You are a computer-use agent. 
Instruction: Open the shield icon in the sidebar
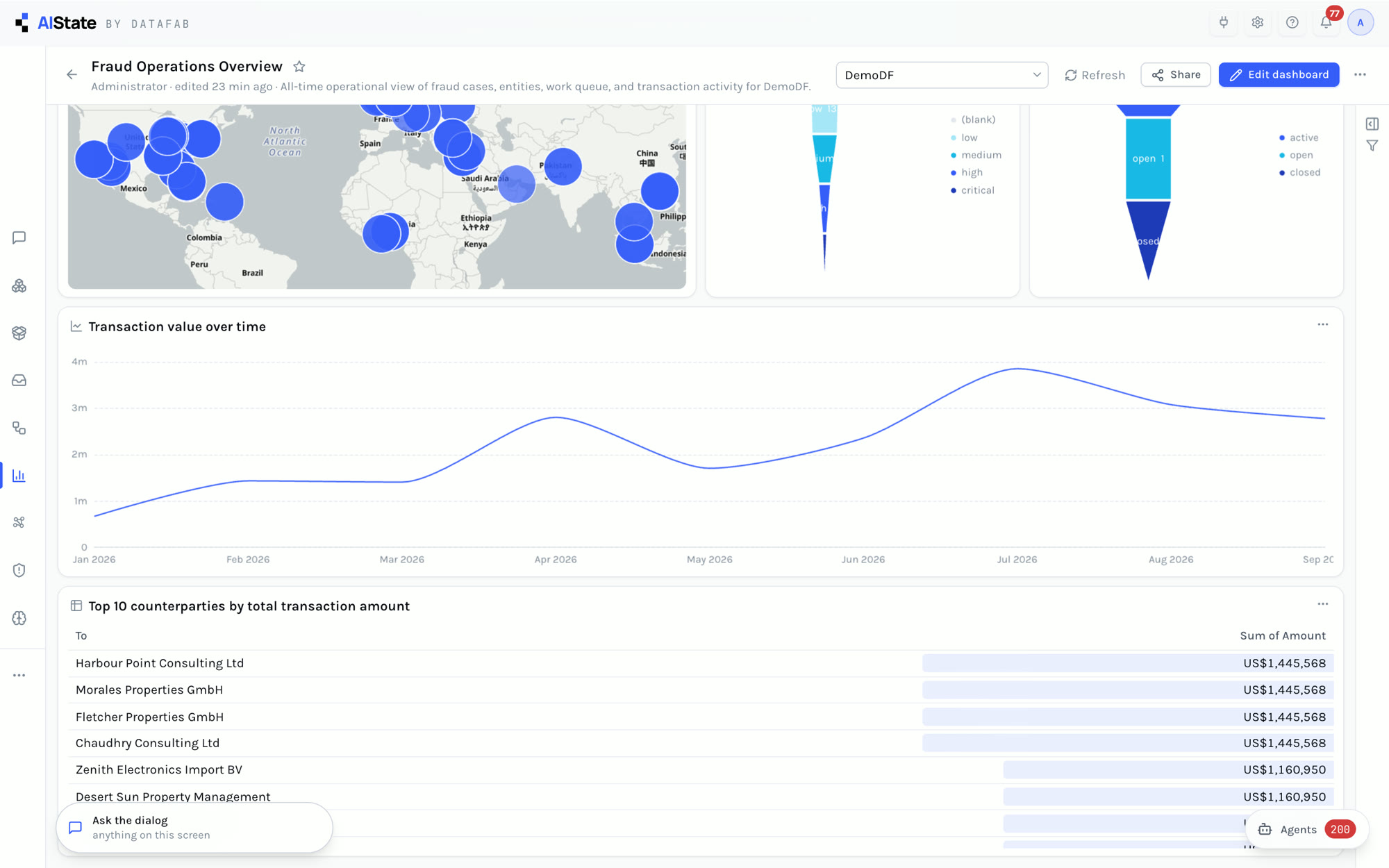pyautogui.click(x=19, y=570)
